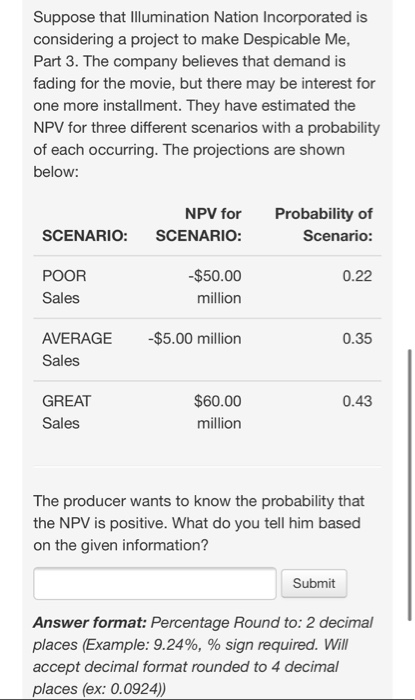Click the Probability of Scenario: column header
The height and width of the screenshot is (700, 415).
click(x=324, y=224)
